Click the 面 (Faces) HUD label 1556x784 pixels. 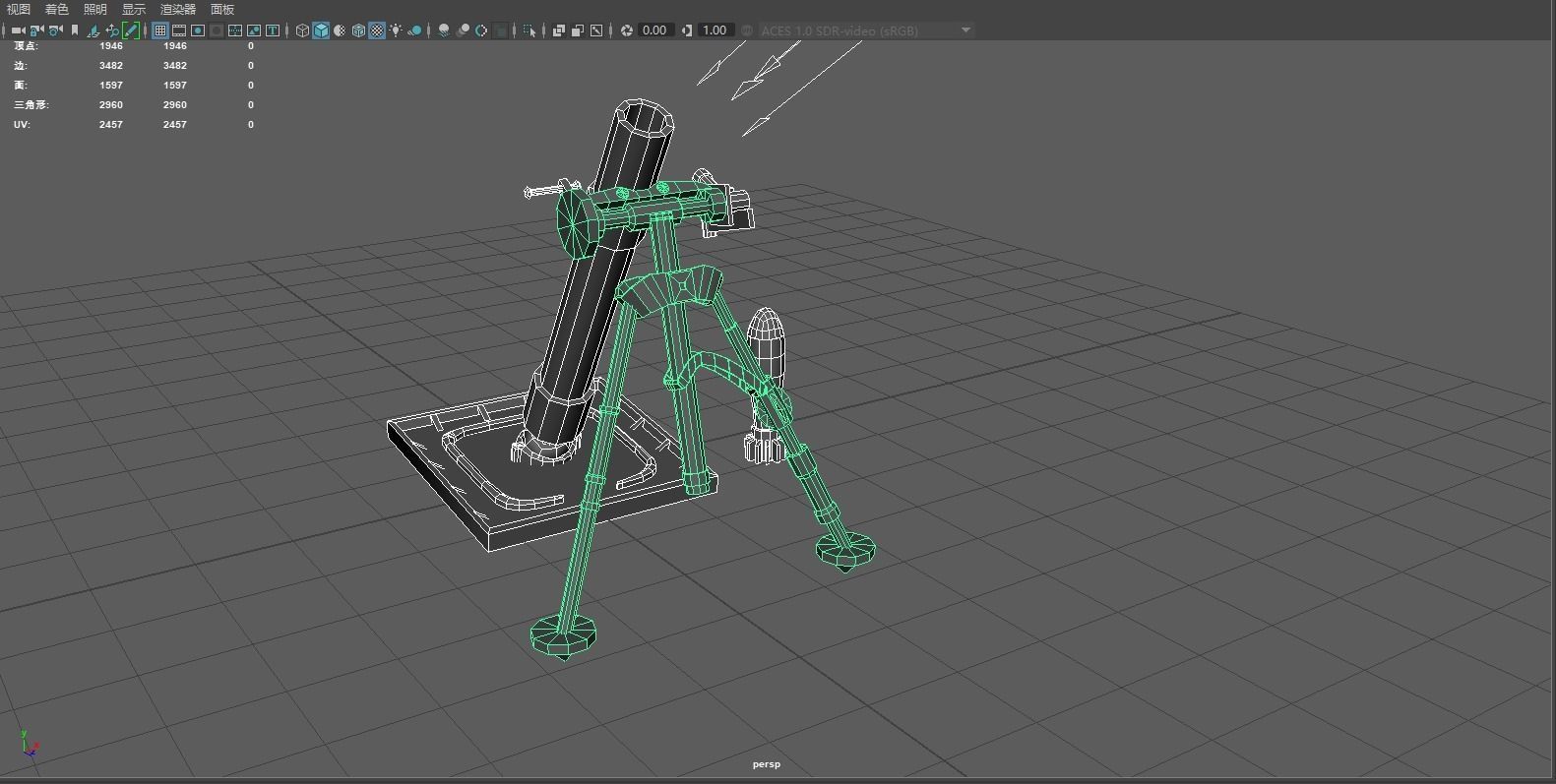coord(21,85)
